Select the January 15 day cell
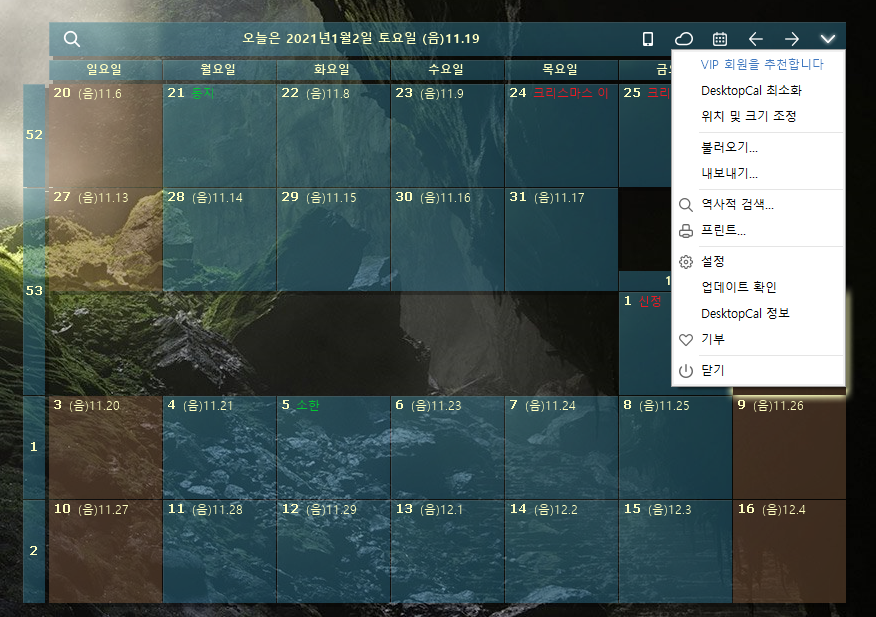876x617 pixels. tap(675, 552)
